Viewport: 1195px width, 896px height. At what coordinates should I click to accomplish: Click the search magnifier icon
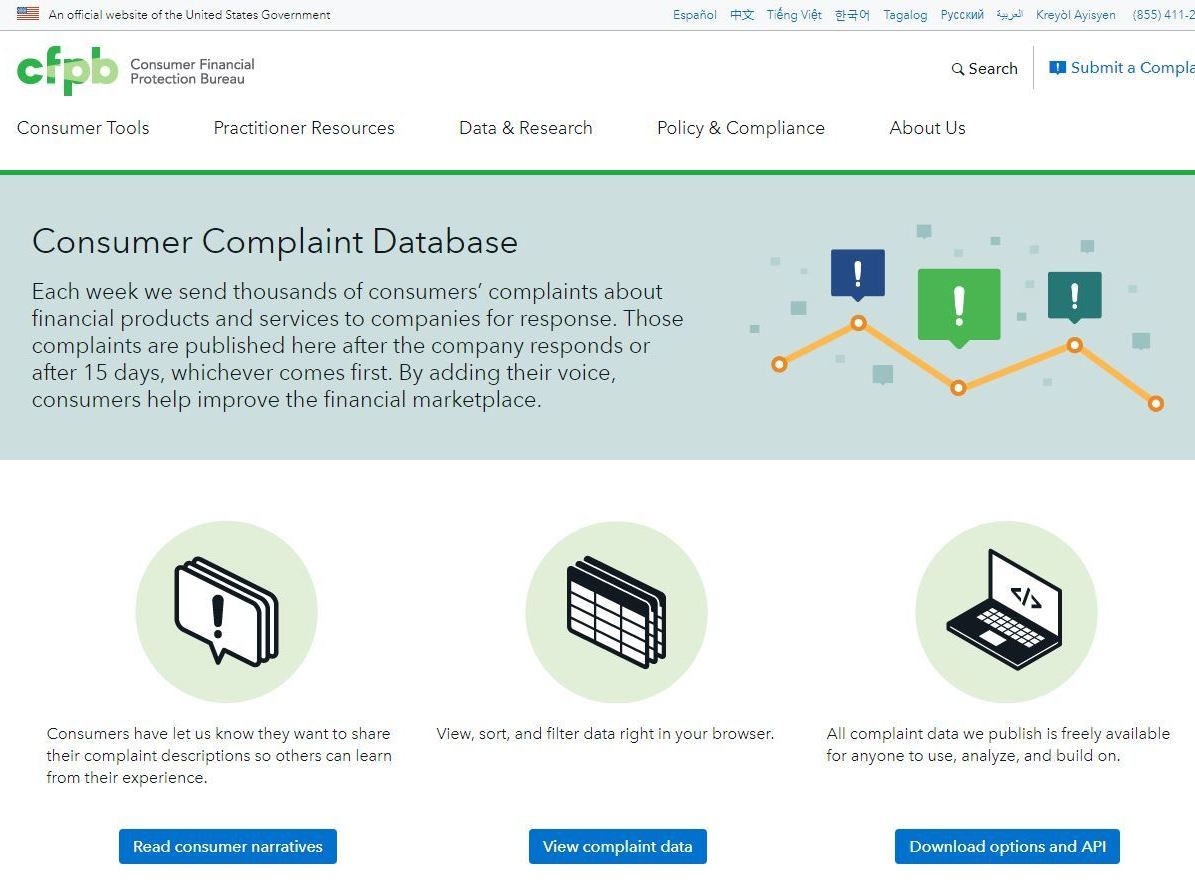coord(957,70)
